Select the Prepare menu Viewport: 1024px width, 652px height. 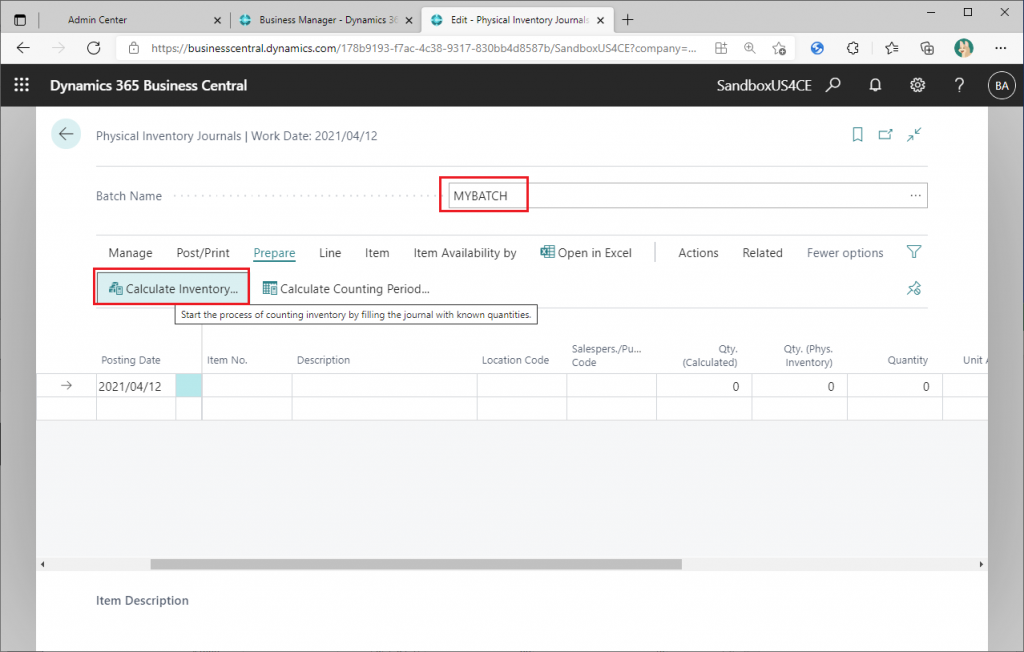[274, 253]
